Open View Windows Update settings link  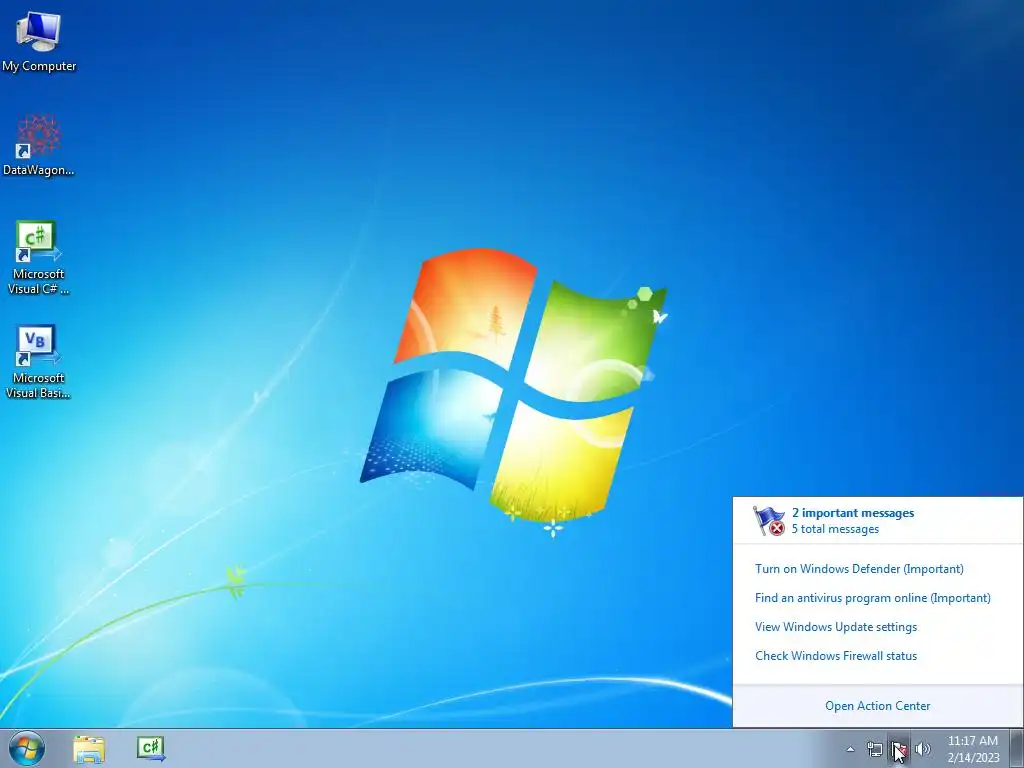pyautogui.click(x=836, y=627)
